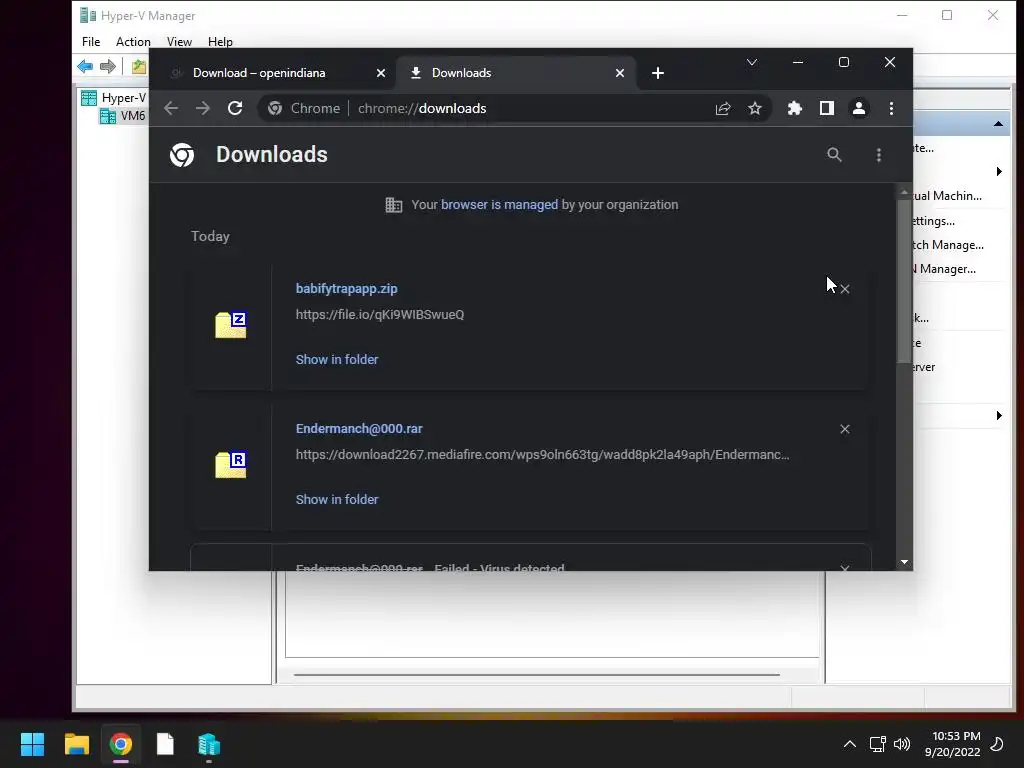Click focus assist moon tray icon
1024x768 pixels.
pyautogui.click(x=997, y=744)
